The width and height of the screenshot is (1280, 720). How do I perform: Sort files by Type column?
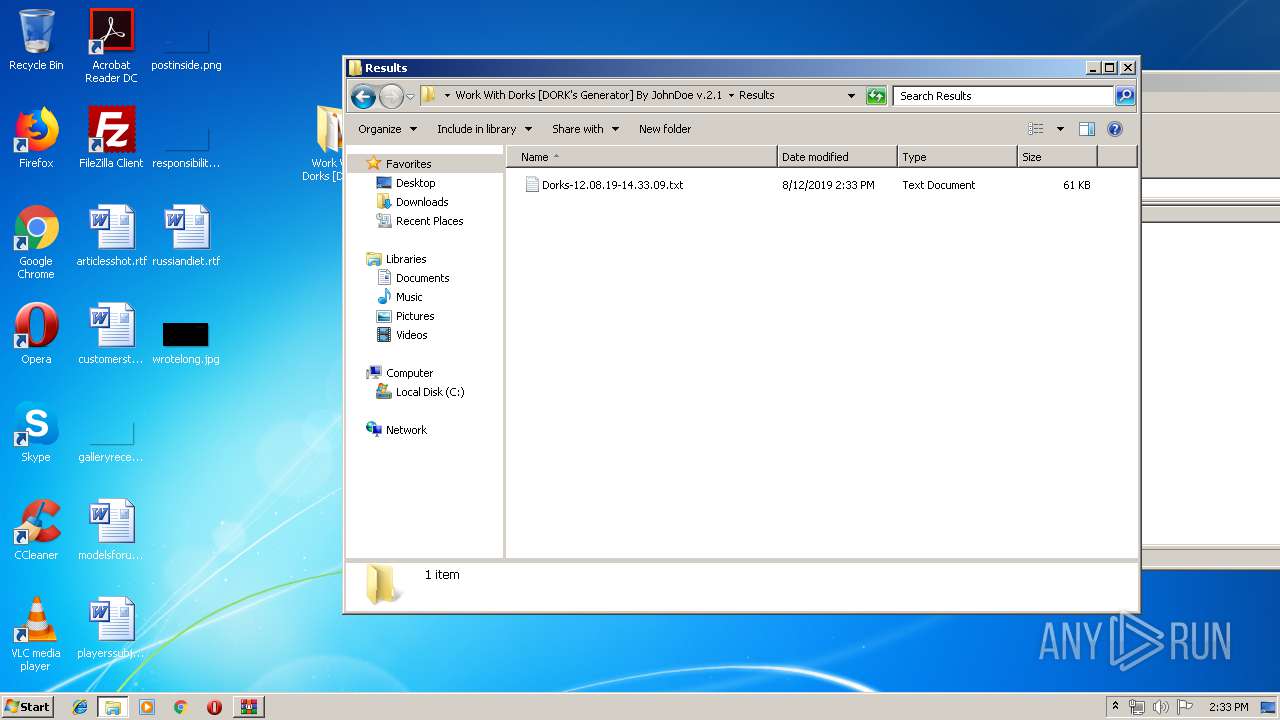tap(957, 157)
